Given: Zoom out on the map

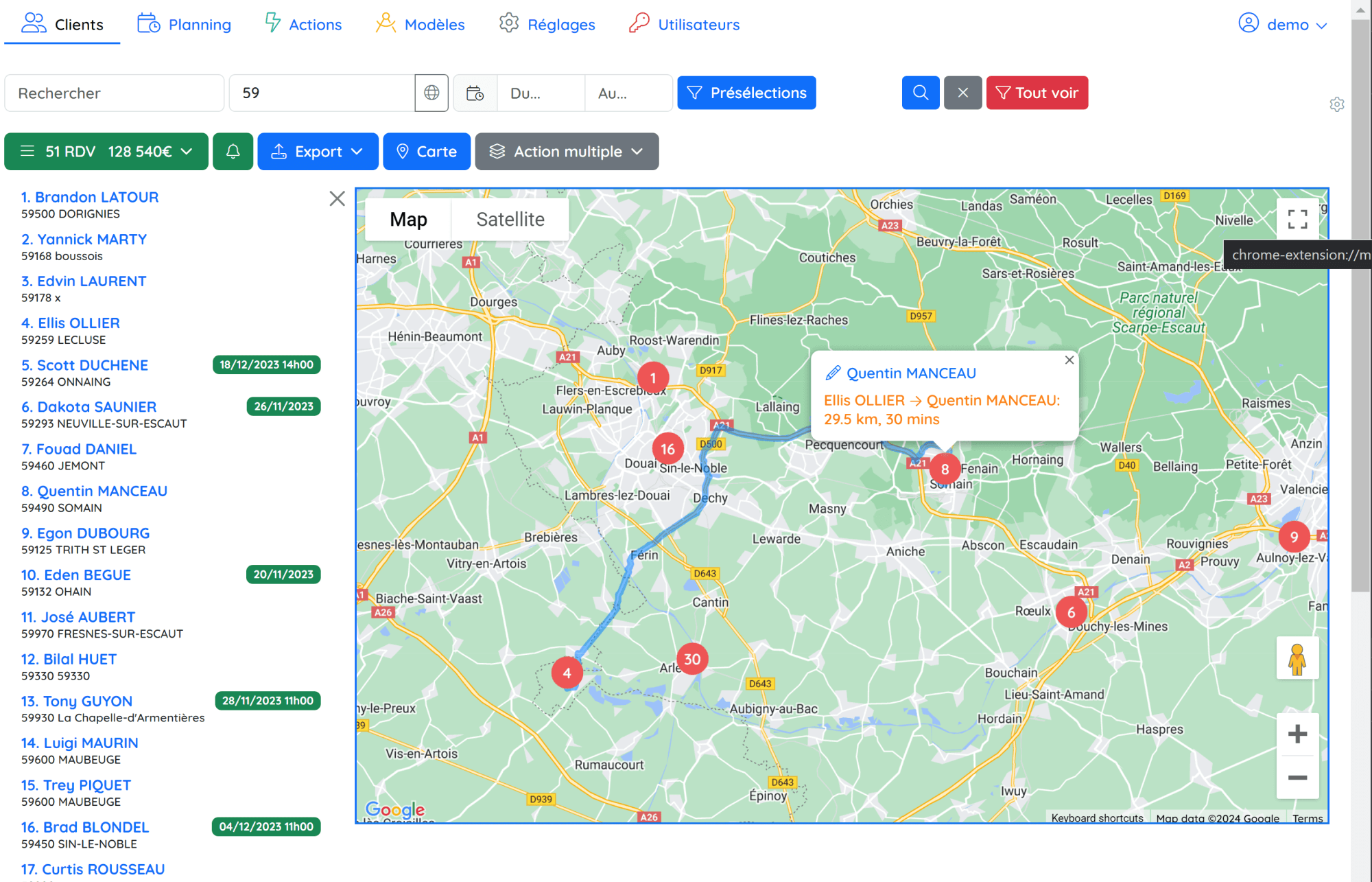Looking at the screenshot, I should (x=1297, y=778).
